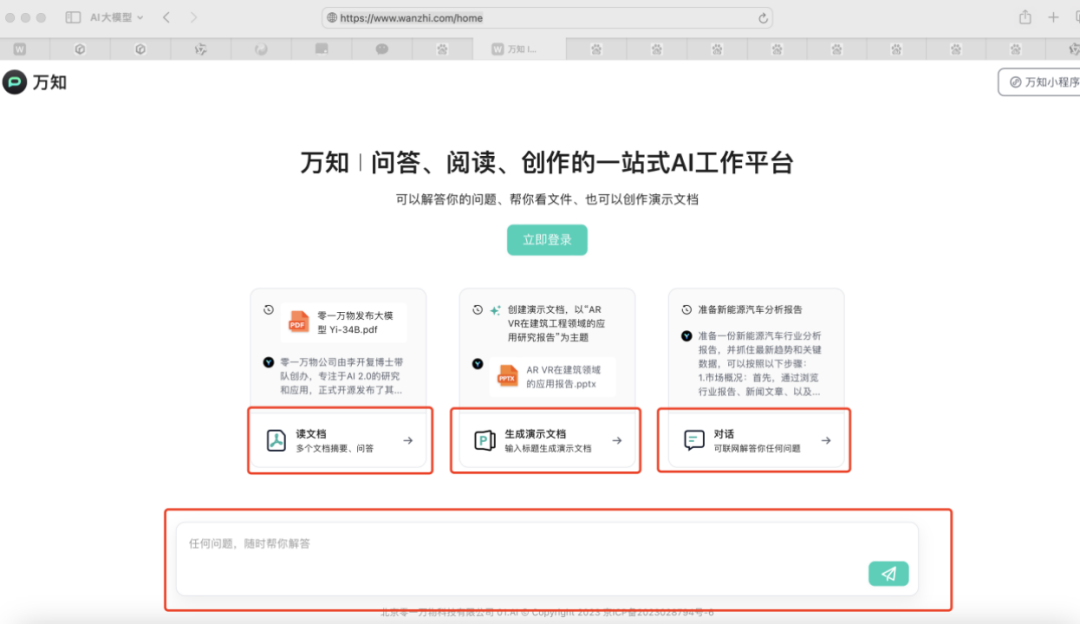Select the active 万知 tab
Image resolution: width=1080 pixels, height=624 pixels.
[519, 49]
